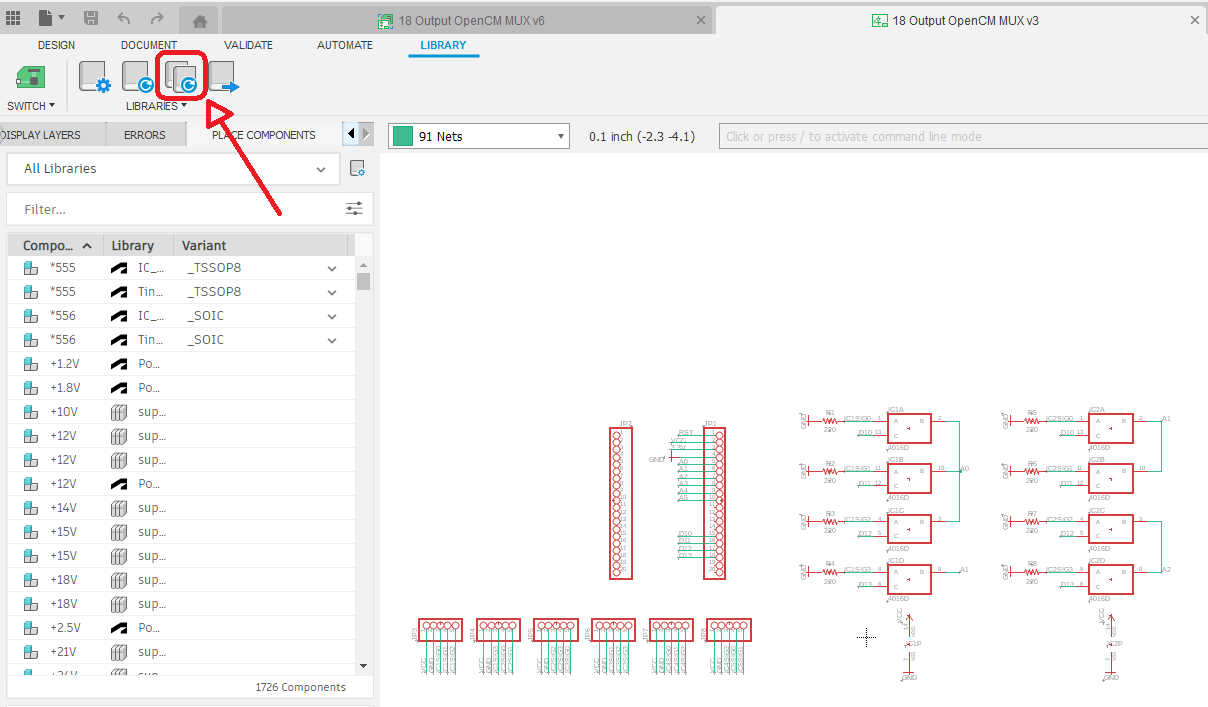Expand variant dropdown for *556 _SOIC row
The image size is (1208, 707).
click(332, 316)
